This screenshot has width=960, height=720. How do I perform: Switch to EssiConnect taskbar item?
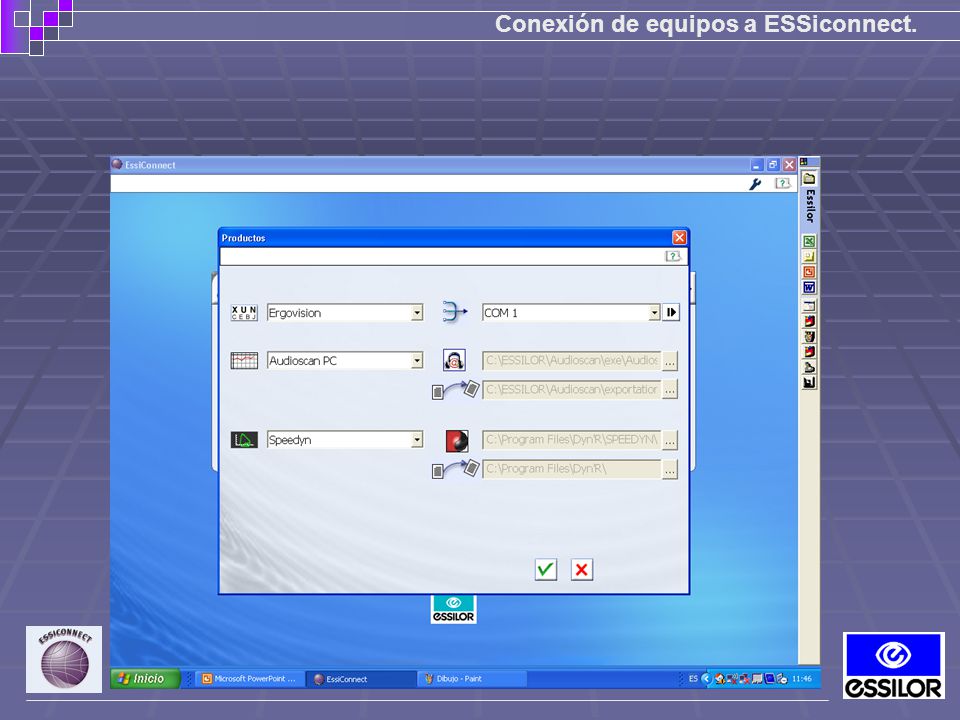tap(360, 678)
